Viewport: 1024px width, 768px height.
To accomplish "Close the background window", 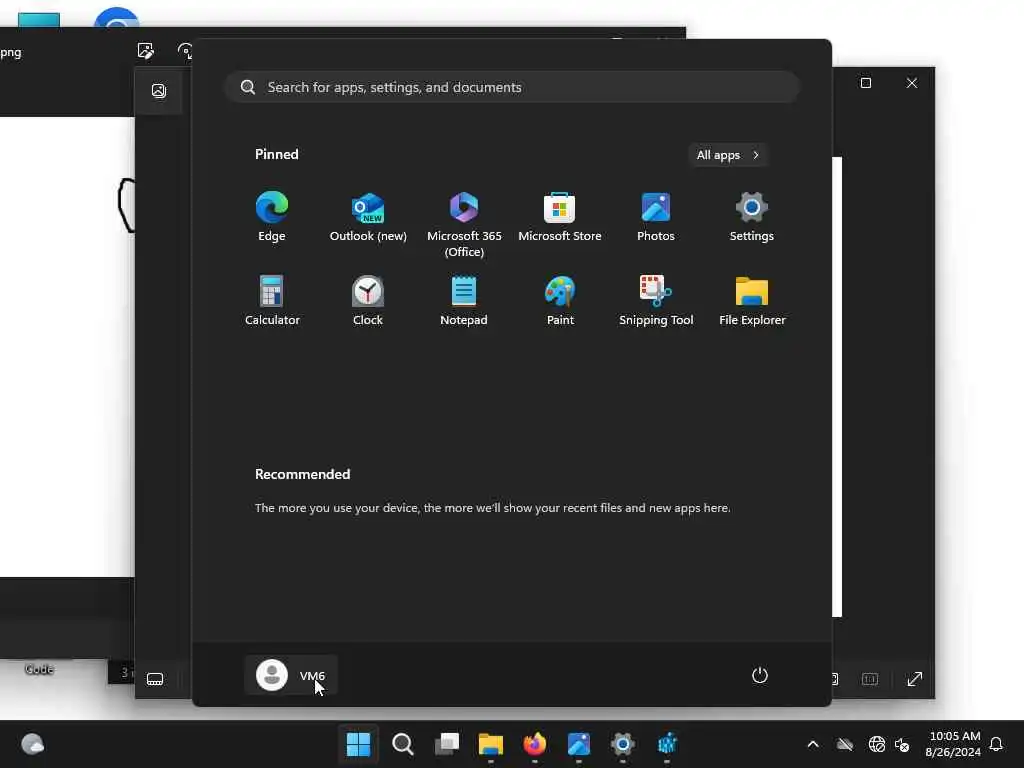I will (x=912, y=83).
